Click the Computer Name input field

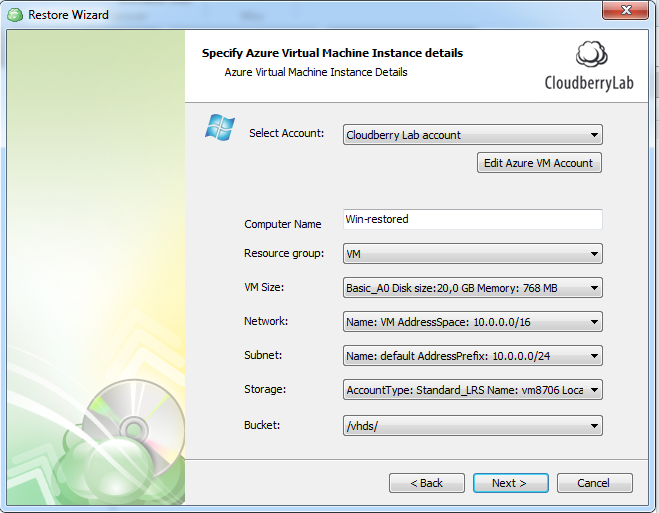pos(472,219)
